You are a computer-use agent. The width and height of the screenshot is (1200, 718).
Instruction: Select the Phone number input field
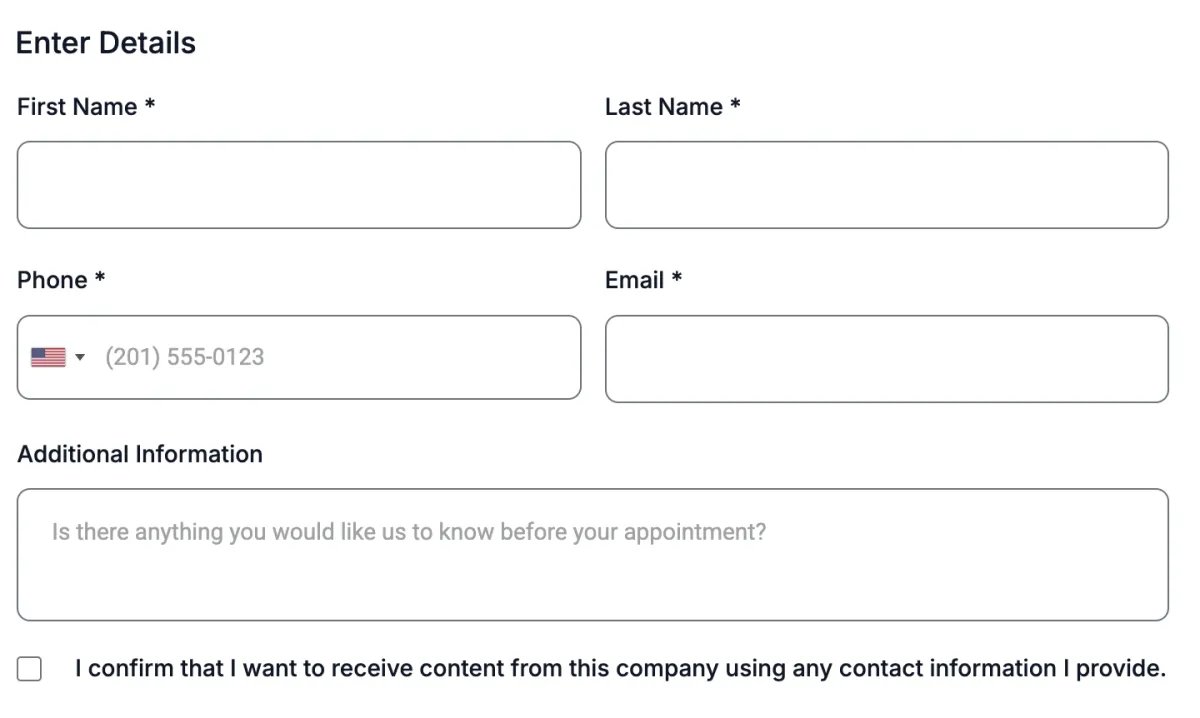pos(340,357)
